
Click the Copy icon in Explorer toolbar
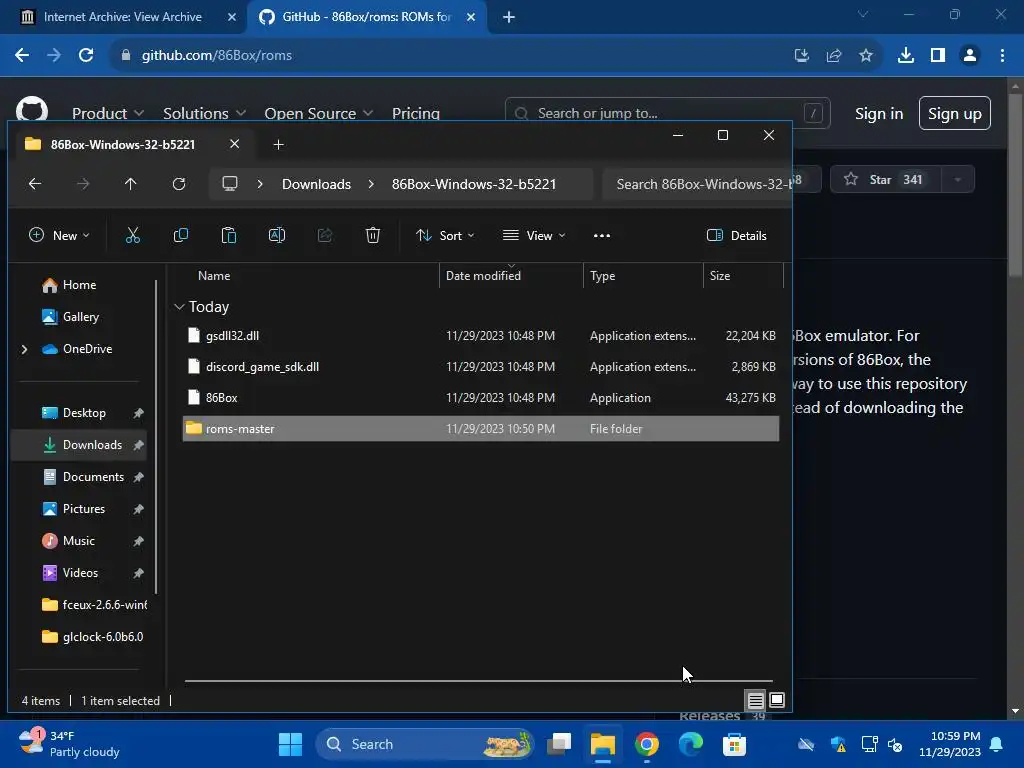coord(181,235)
